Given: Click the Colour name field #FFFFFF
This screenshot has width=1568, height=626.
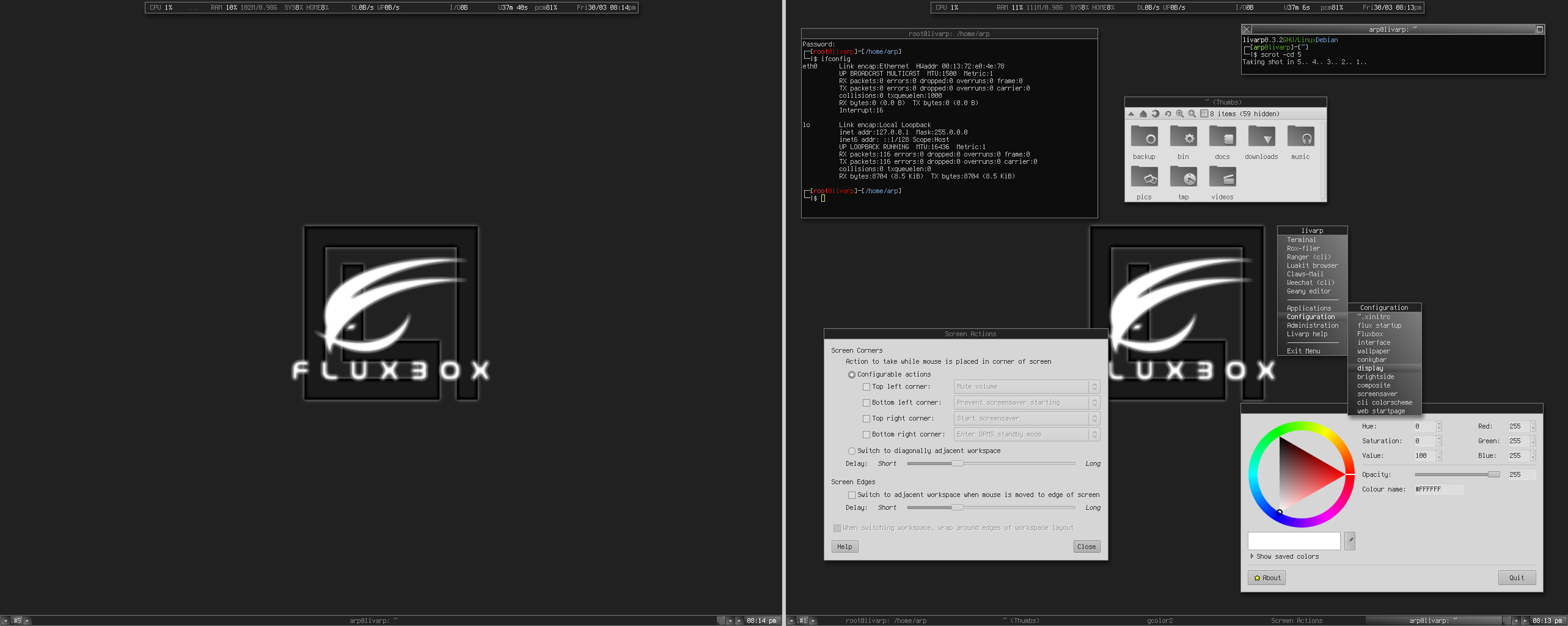Looking at the screenshot, I should point(1438,489).
